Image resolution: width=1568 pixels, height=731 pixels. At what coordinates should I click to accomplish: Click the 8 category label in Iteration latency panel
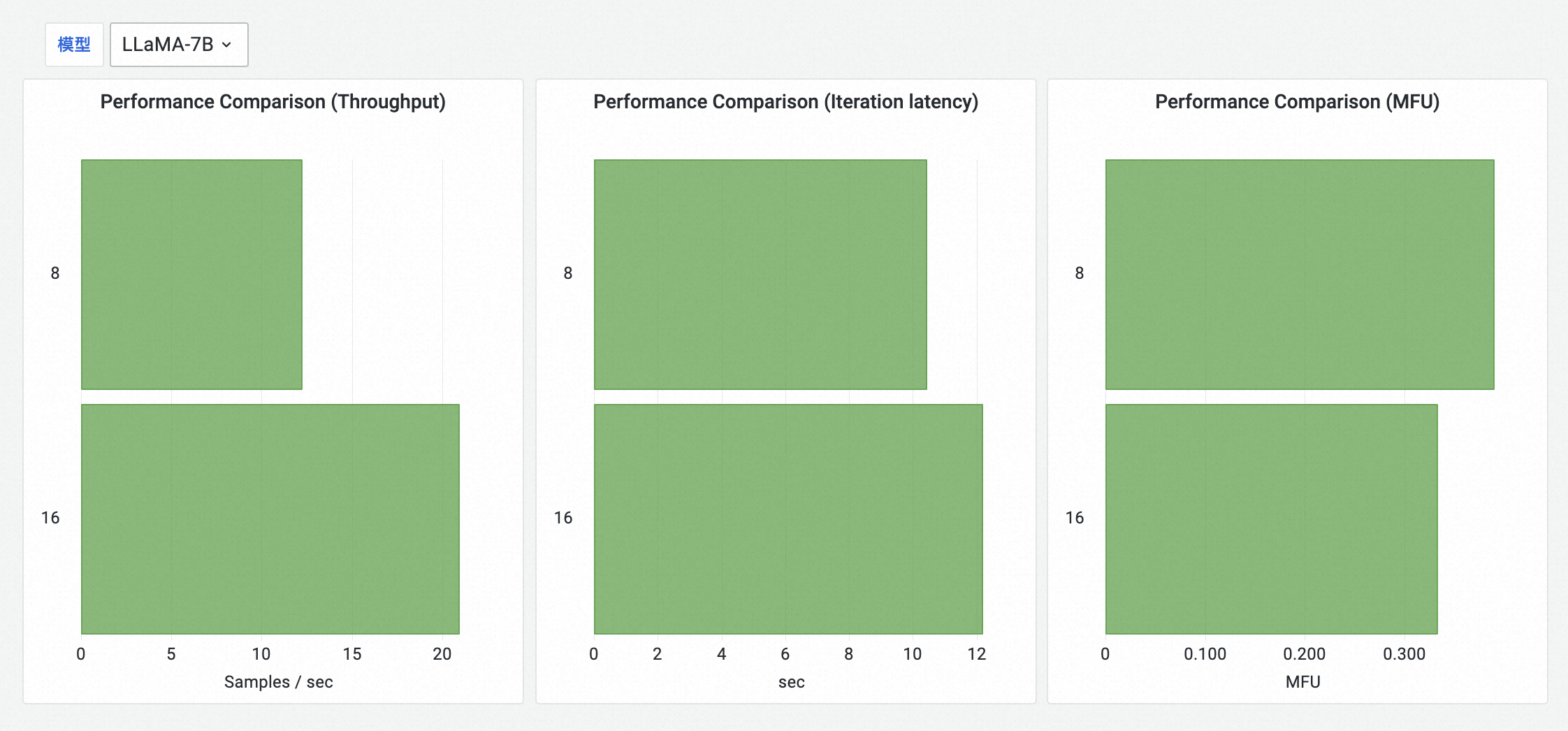[x=567, y=273]
